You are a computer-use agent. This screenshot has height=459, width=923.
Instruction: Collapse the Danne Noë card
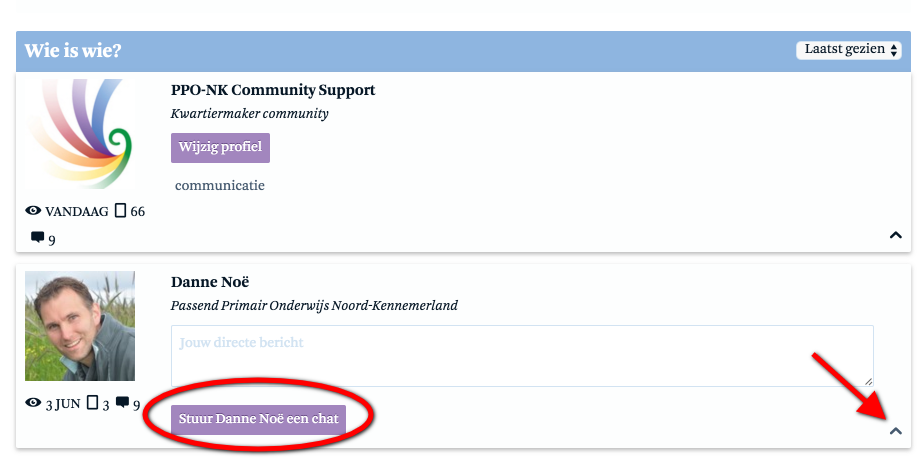[x=895, y=431]
